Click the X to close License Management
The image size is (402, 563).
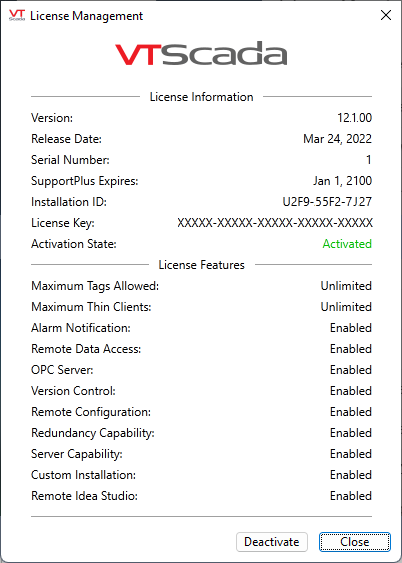click(x=386, y=15)
